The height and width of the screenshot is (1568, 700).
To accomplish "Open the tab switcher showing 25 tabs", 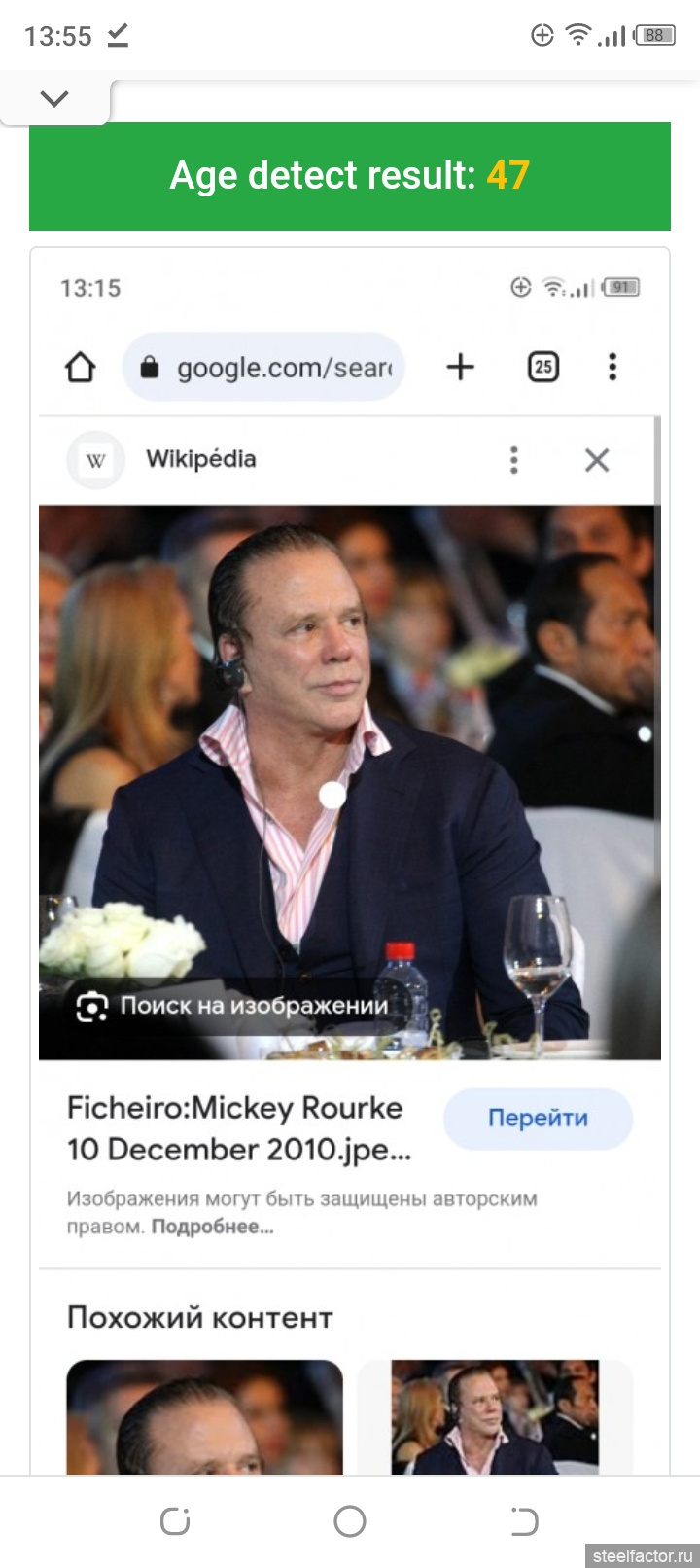I will pos(543,367).
